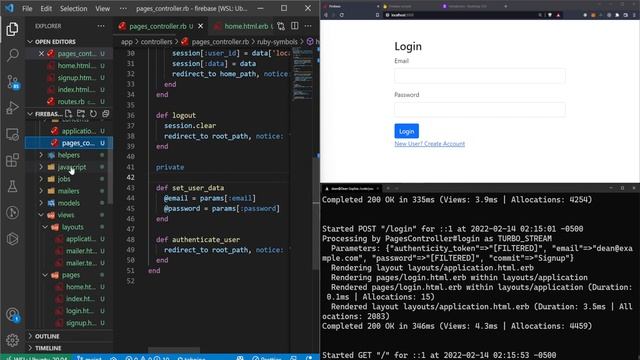Image resolution: width=640 pixels, height=360 pixels.
Task: Open the browser's main menu button
Action: point(634,15)
